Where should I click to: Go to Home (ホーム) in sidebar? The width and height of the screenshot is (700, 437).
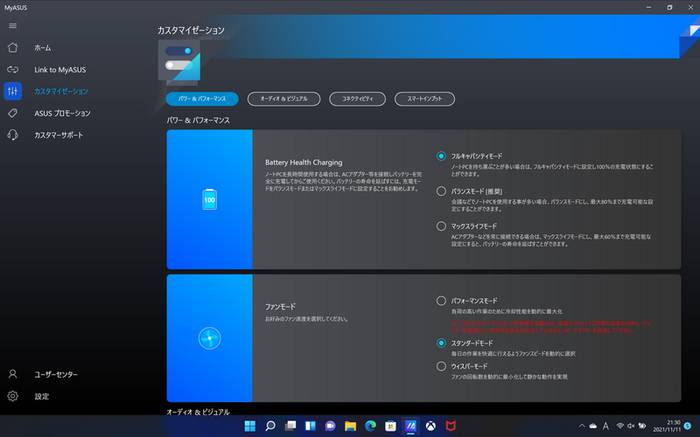pyautogui.click(x=42, y=48)
